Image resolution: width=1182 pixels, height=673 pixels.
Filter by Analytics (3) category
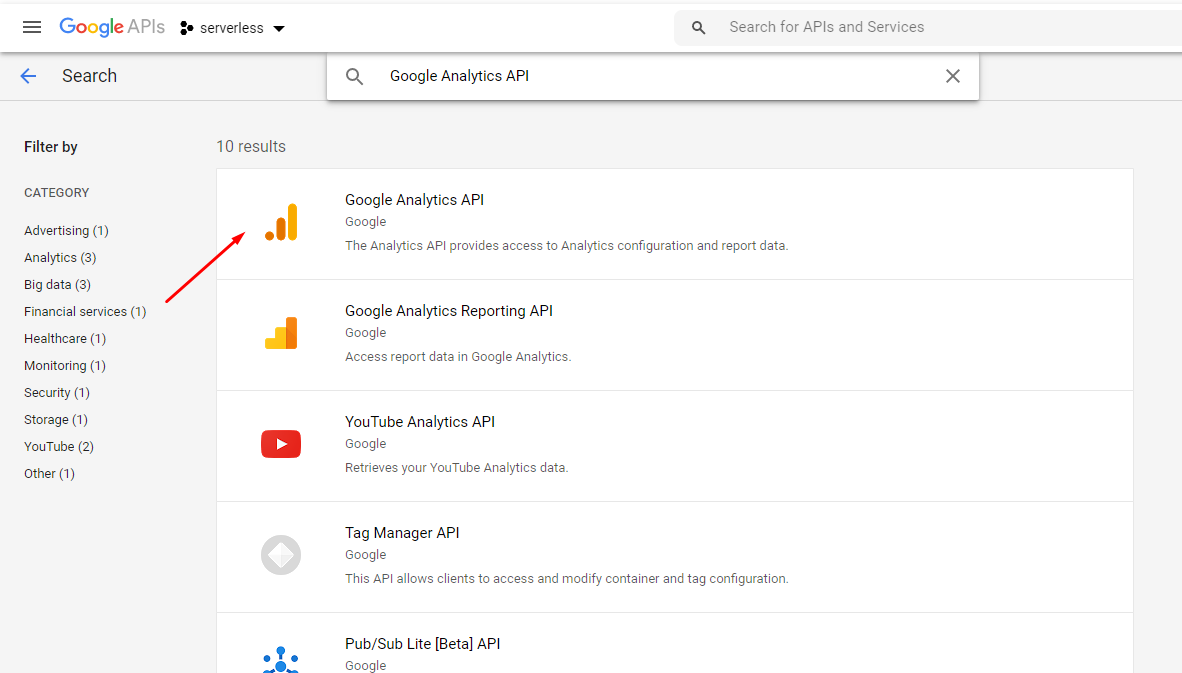click(60, 258)
